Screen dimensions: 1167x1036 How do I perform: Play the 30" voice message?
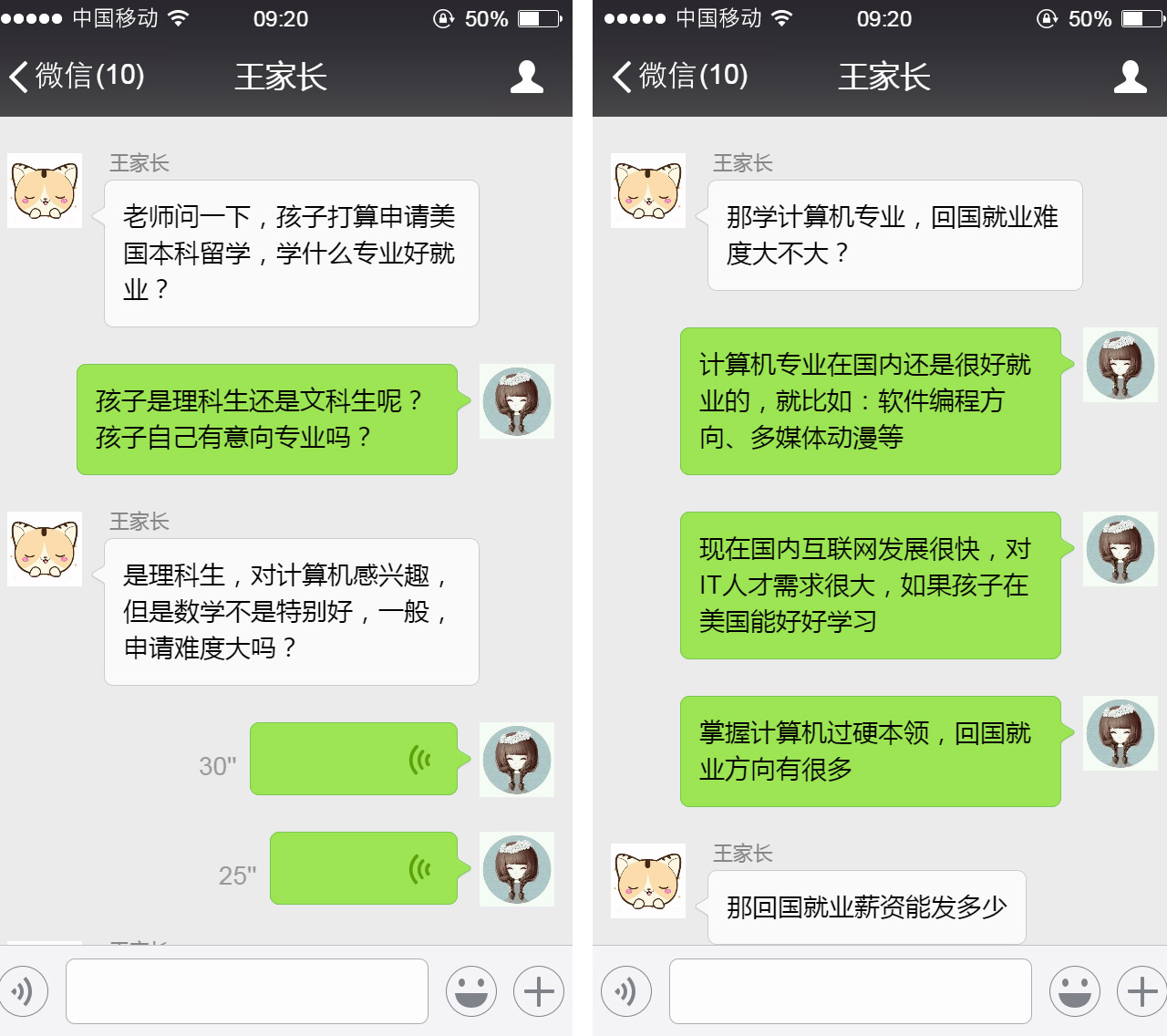[354, 759]
